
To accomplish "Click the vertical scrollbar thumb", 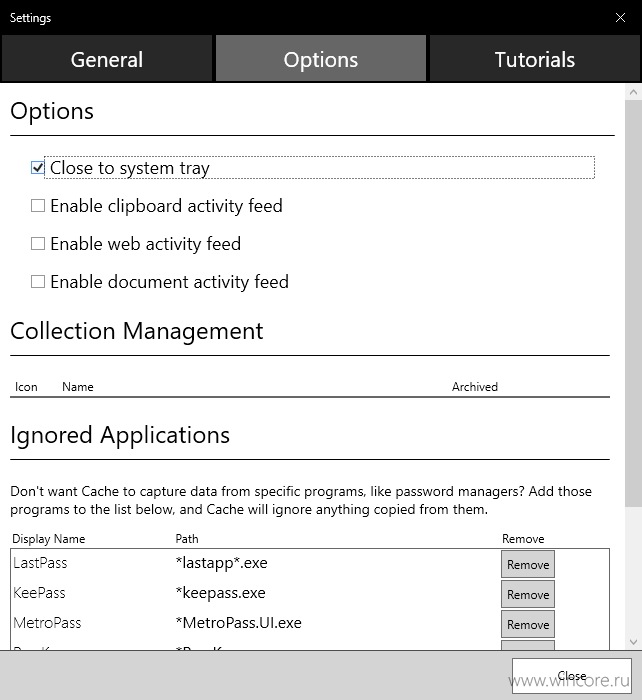I will [633, 304].
